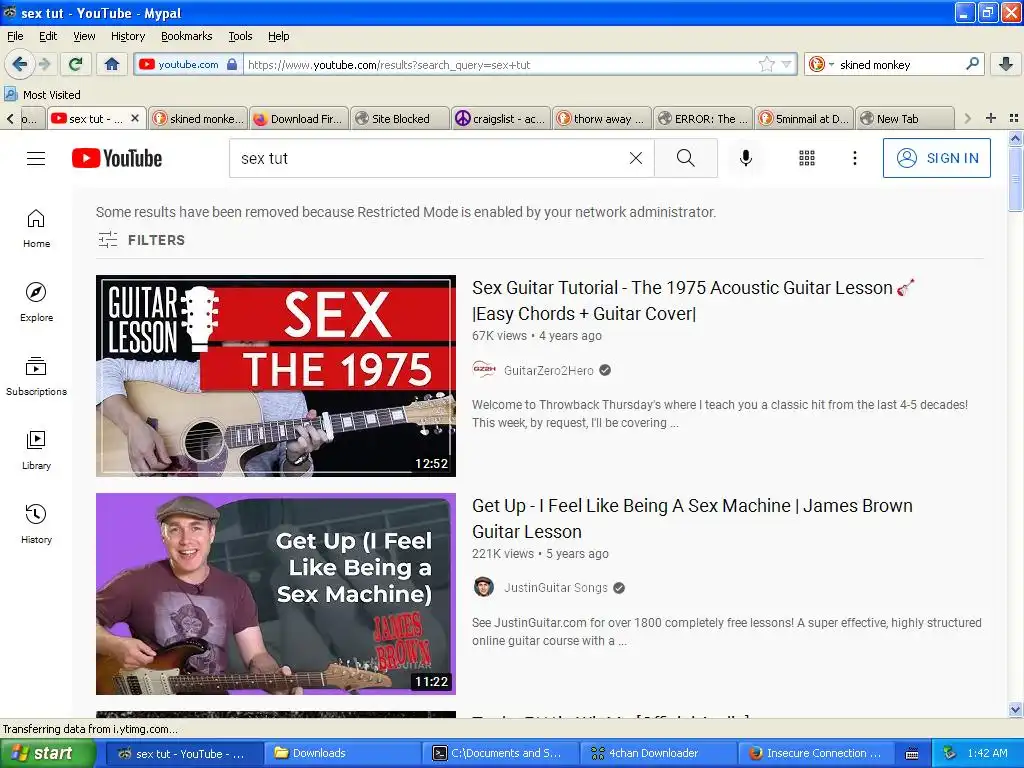Image resolution: width=1024 pixels, height=768 pixels.
Task: Switch to the 'thorw away' tab
Action: pos(601,119)
